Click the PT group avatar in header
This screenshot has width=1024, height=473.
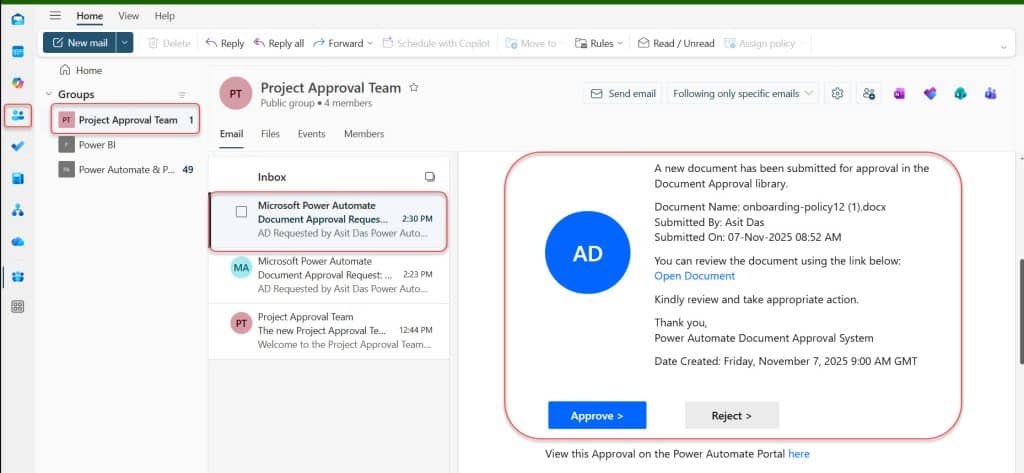coord(235,93)
